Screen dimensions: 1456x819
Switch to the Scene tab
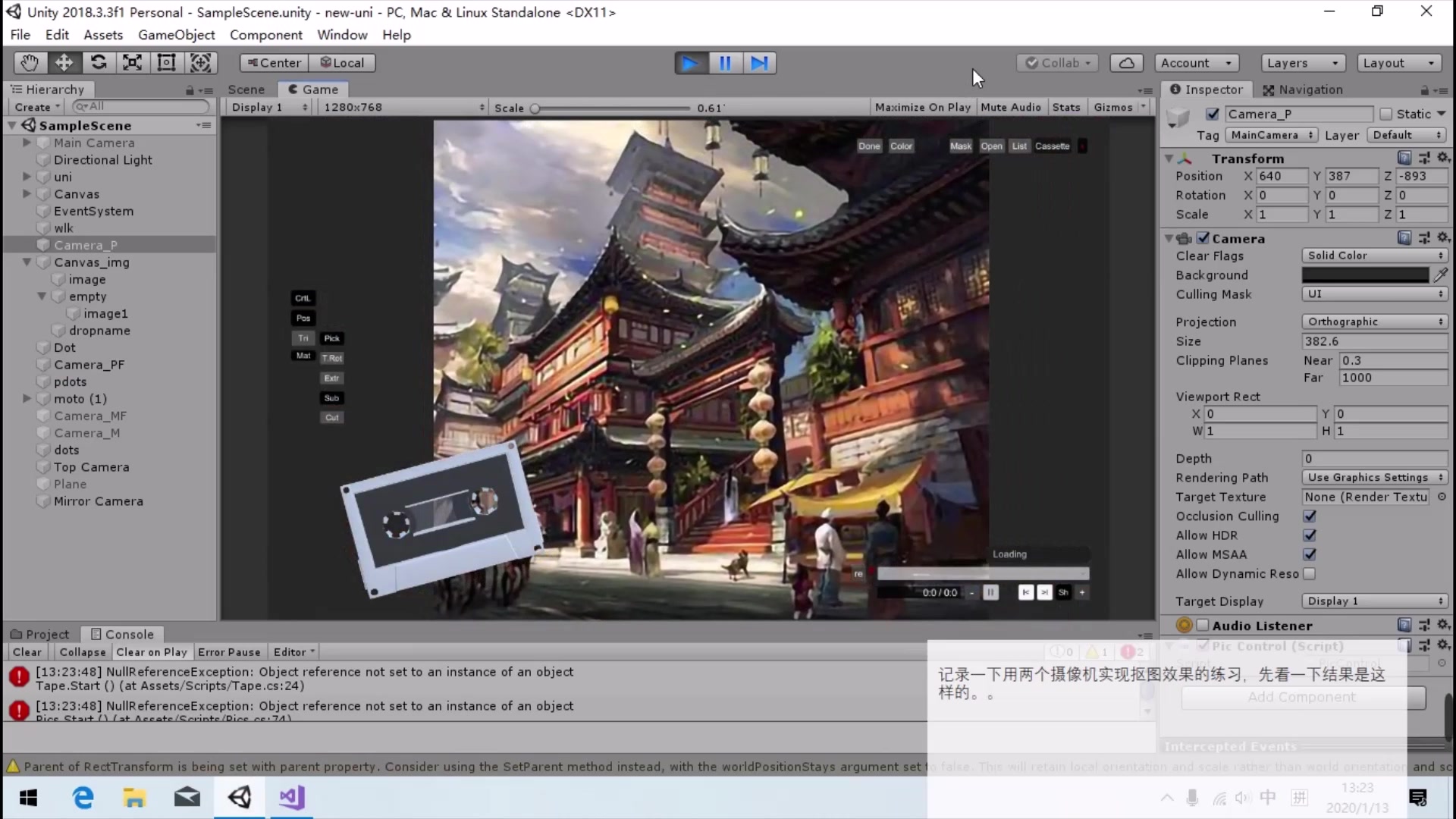point(246,89)
